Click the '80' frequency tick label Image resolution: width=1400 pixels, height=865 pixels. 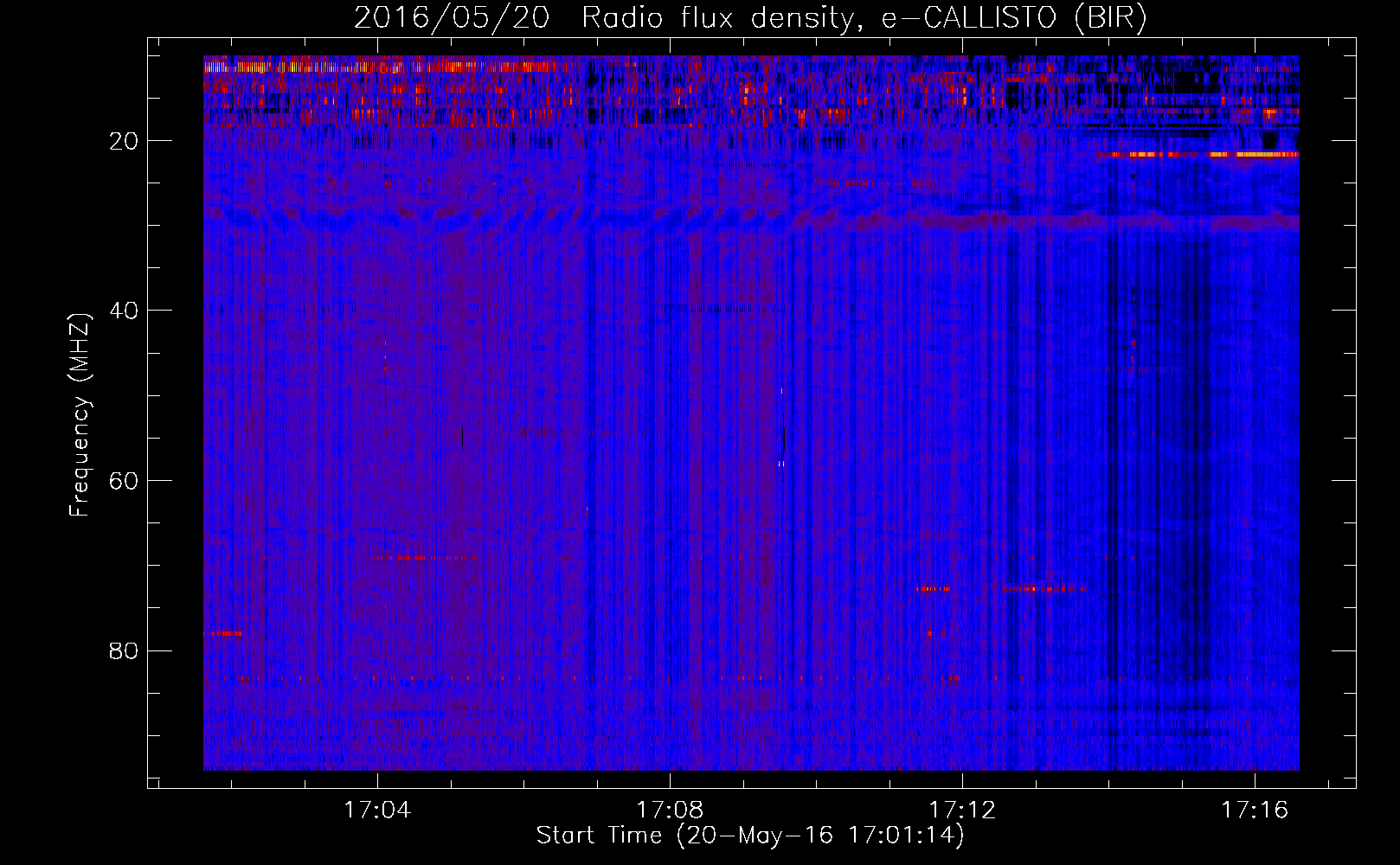click(125, 650)
